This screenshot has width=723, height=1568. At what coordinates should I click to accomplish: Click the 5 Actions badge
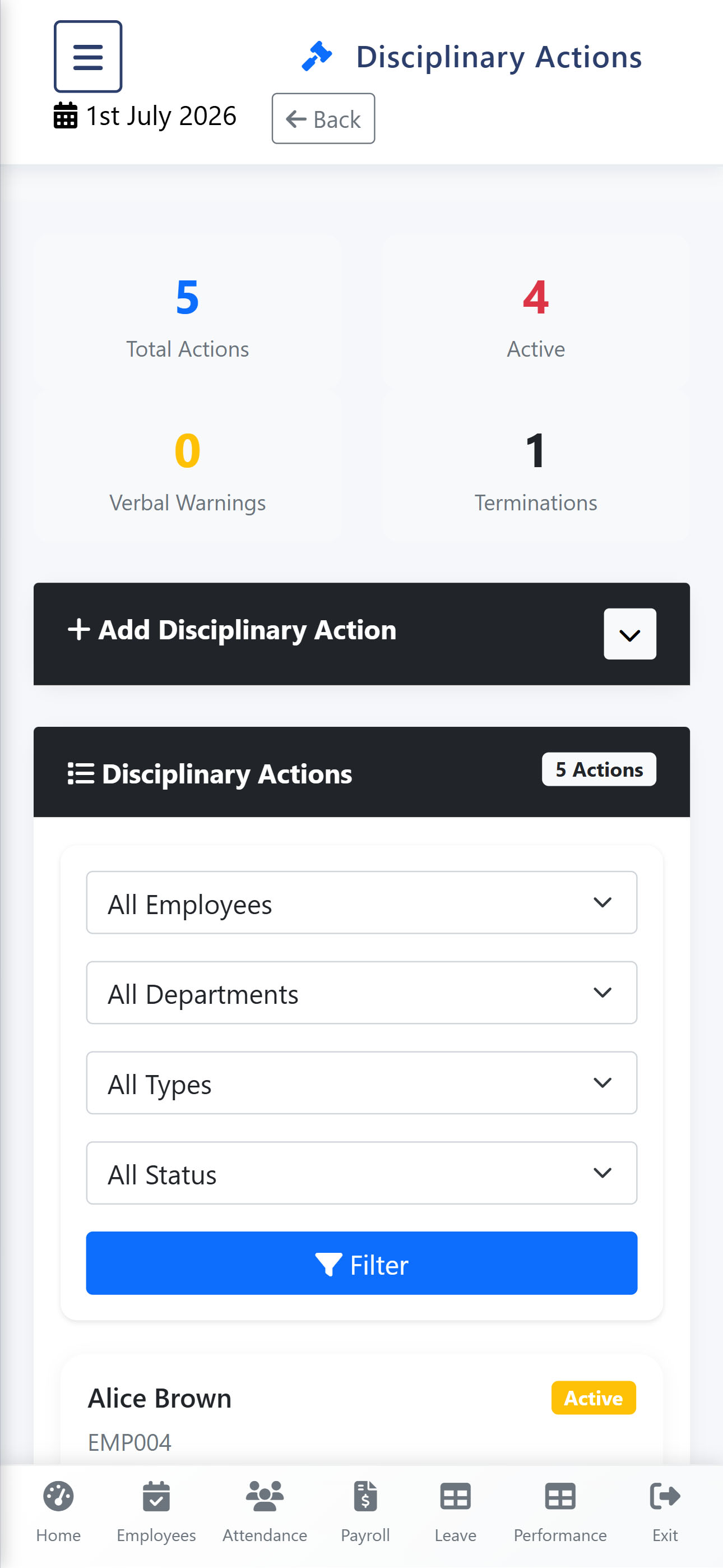[599, 769]
